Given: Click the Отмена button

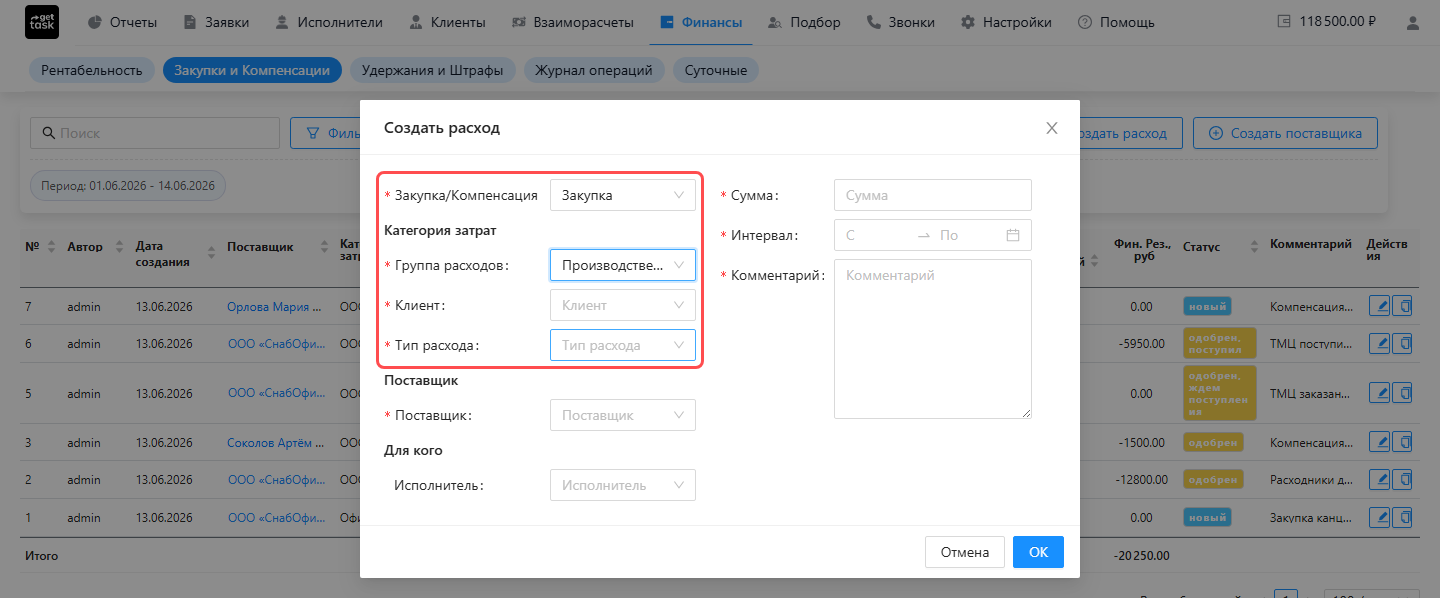Looking at the screenshot, I should point(965,552).
